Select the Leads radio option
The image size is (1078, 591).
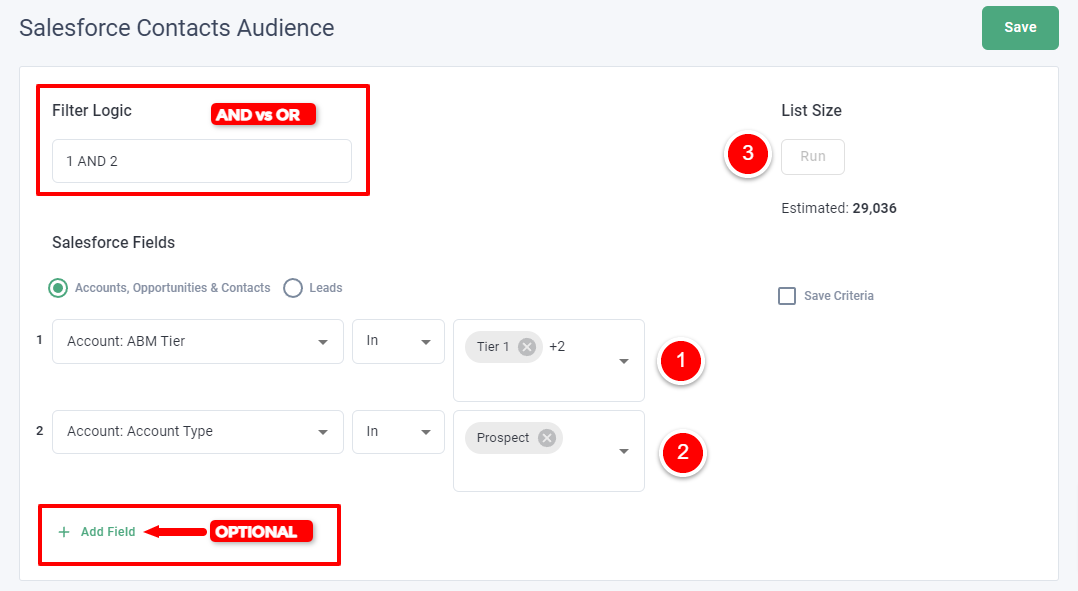pos(293,288)
